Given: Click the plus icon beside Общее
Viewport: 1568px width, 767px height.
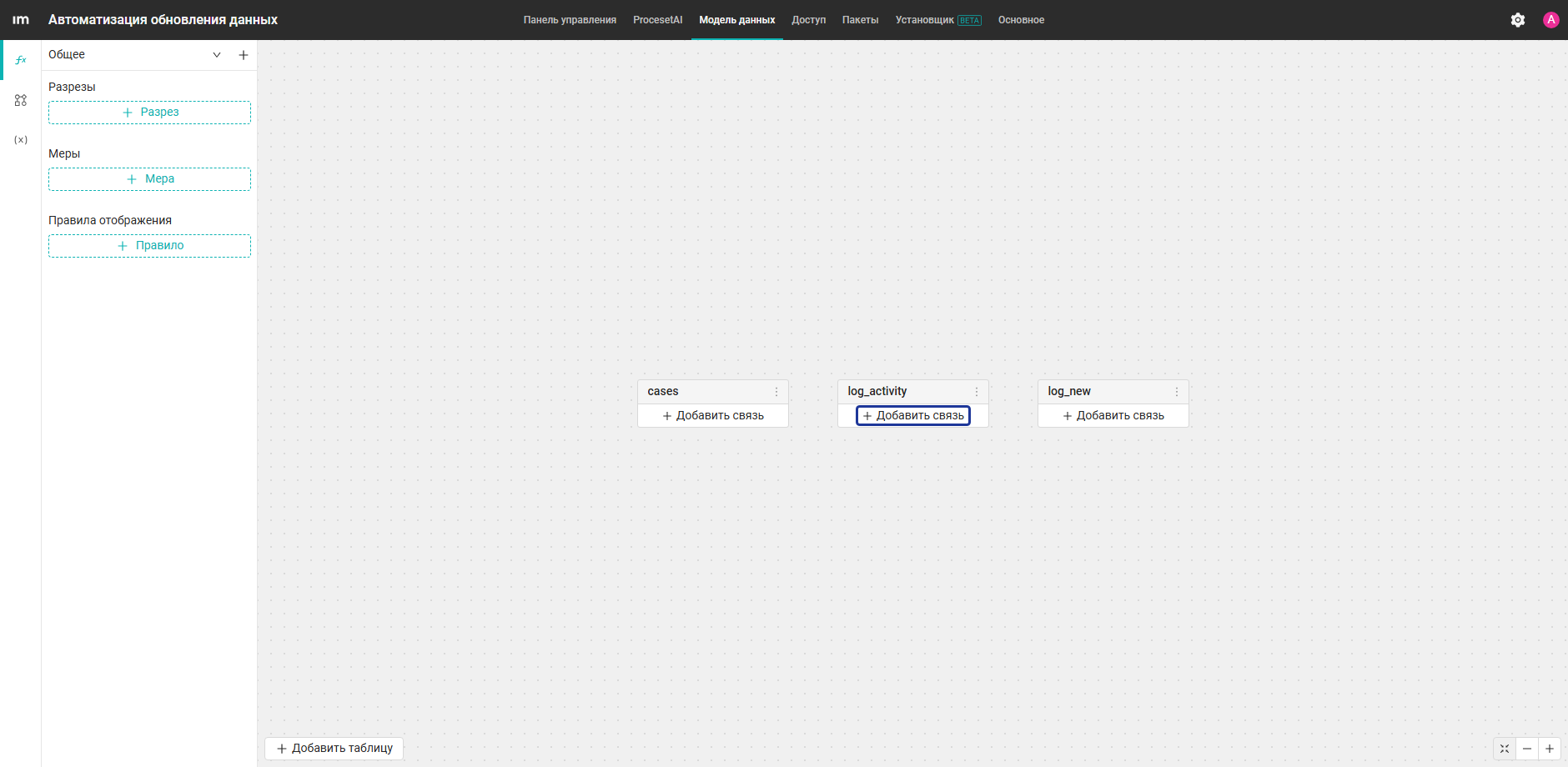Looking at the screenshot, I should tap(244, 55).
